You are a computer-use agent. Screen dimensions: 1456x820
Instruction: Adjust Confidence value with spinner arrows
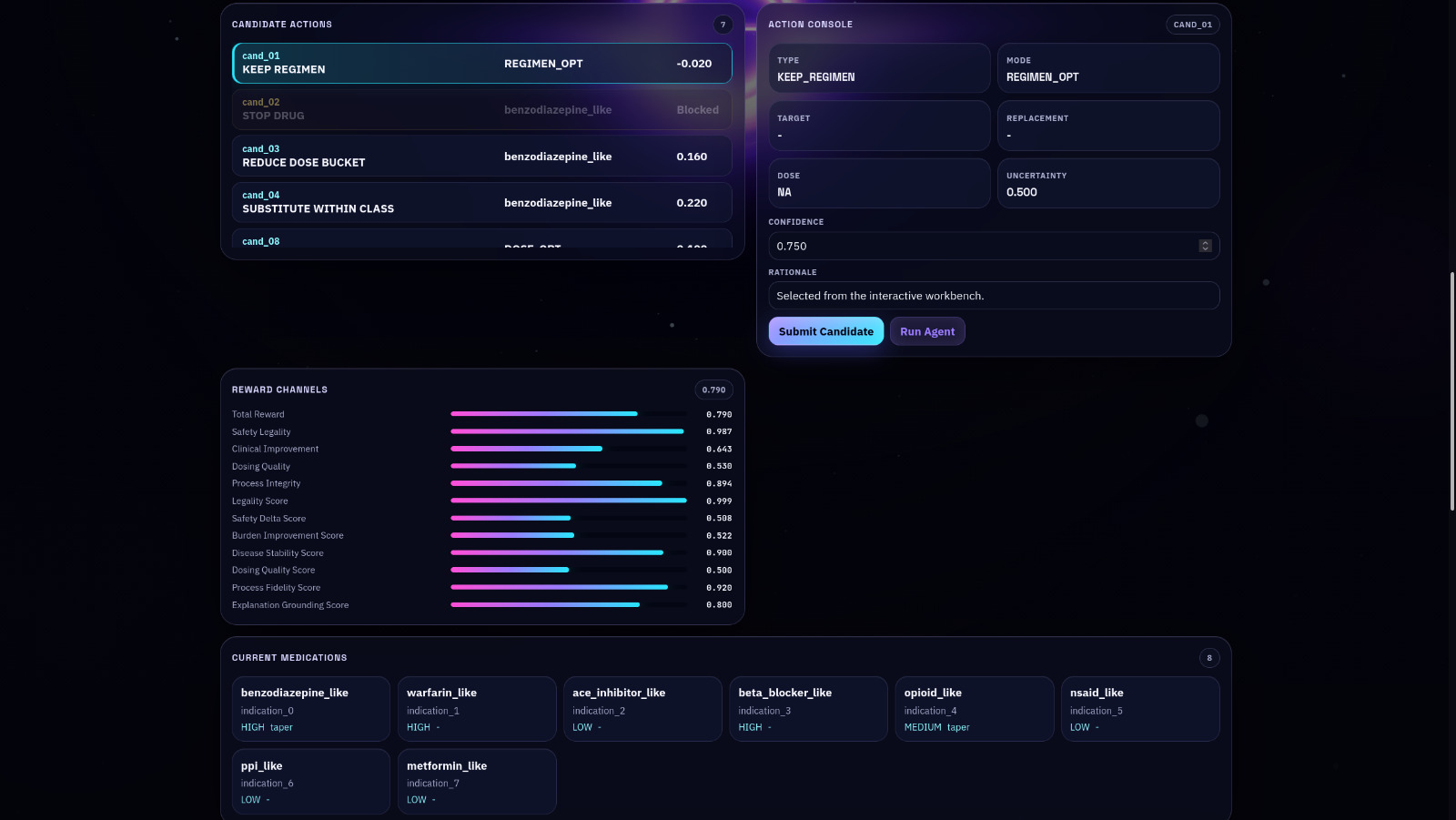(x=1205, y=246)
